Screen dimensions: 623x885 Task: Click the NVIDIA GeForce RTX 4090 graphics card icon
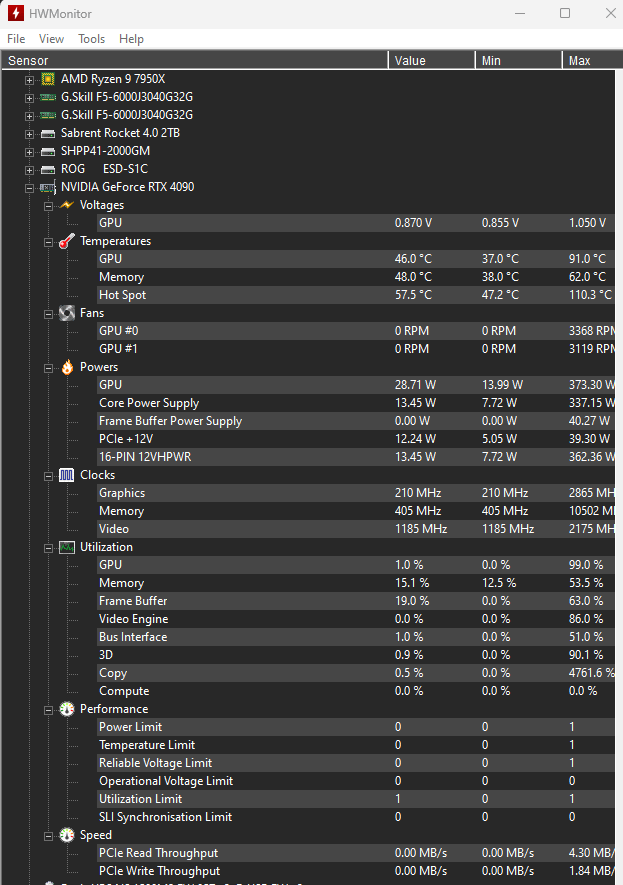(x=48, y=187)
